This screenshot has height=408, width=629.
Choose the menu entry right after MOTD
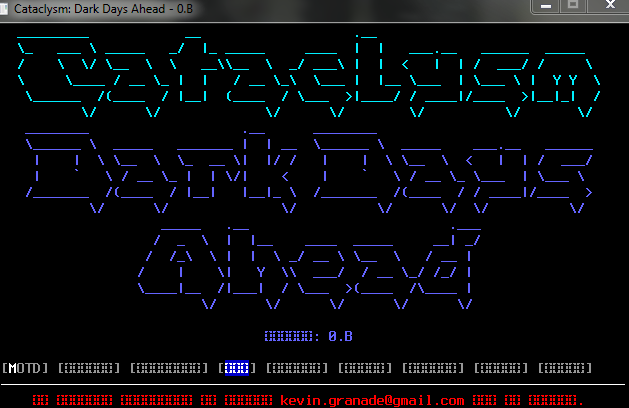tap(89, 368)
